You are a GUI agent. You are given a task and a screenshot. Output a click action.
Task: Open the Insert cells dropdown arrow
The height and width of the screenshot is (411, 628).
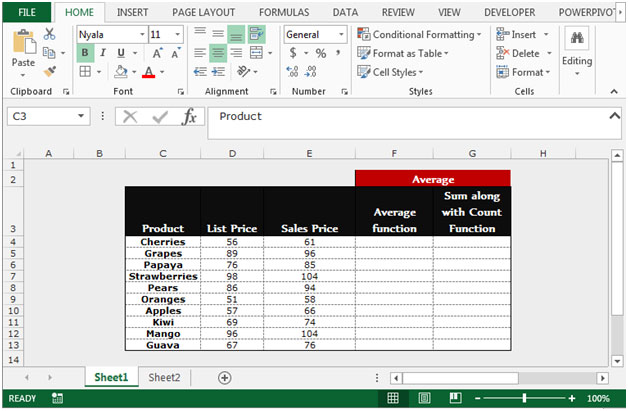click(546, 34)
